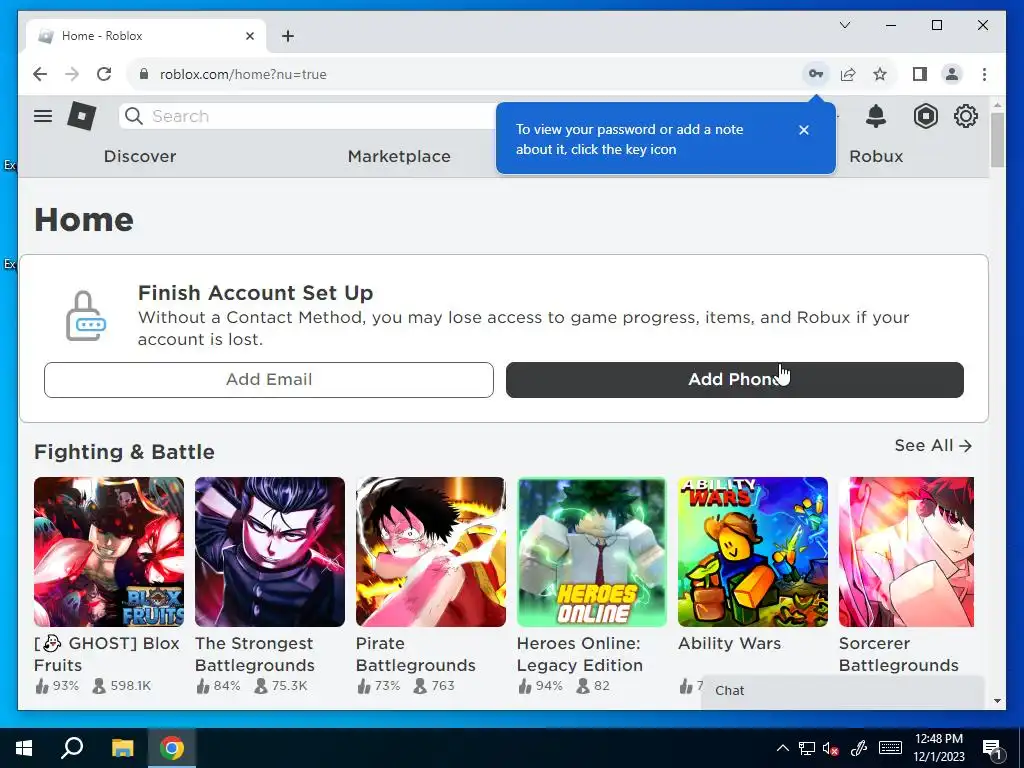Show hidden system tray icons

point(782,748)
